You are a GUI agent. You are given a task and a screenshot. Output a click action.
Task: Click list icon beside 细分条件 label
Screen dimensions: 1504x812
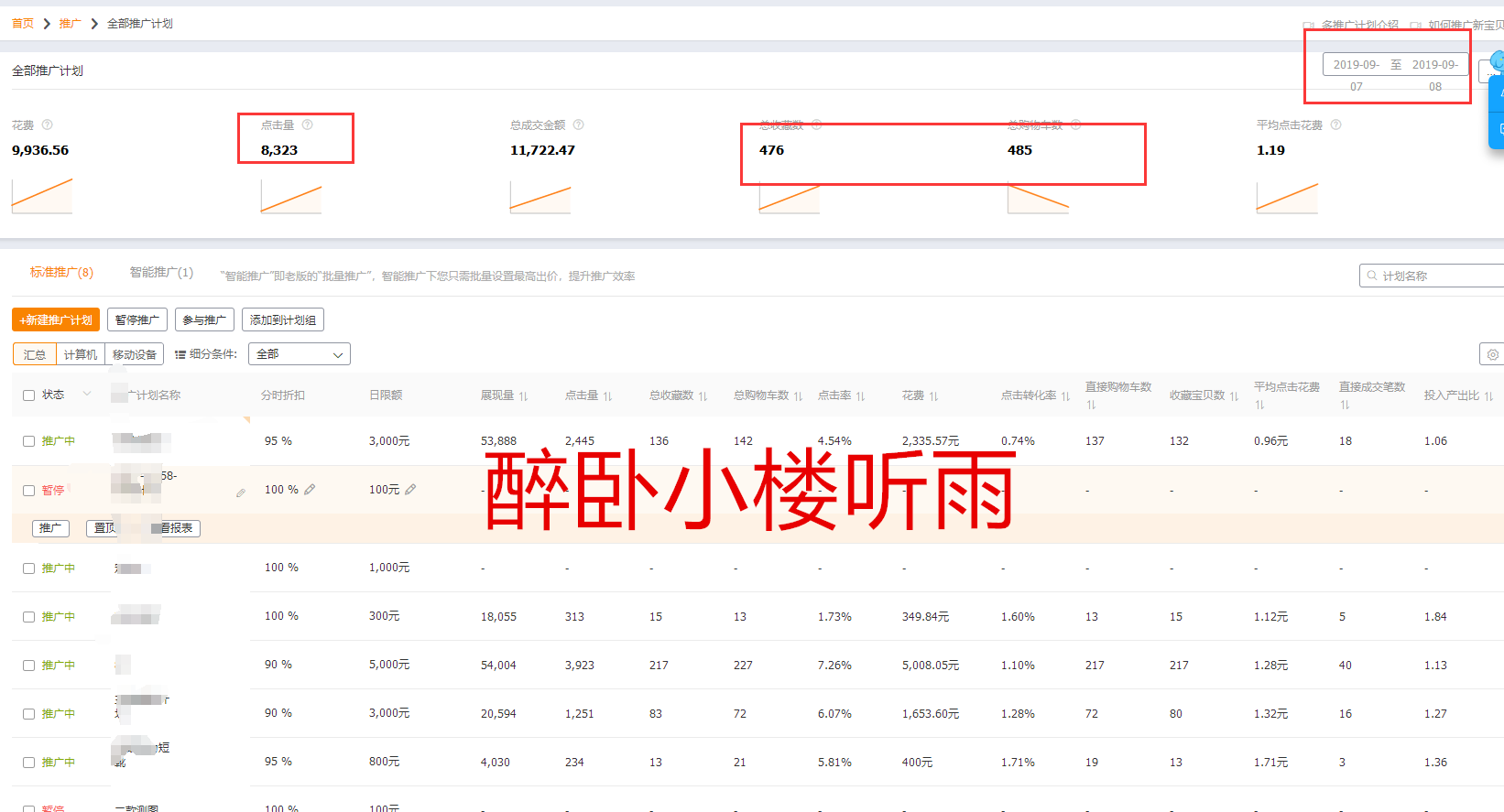coord(180,354)
